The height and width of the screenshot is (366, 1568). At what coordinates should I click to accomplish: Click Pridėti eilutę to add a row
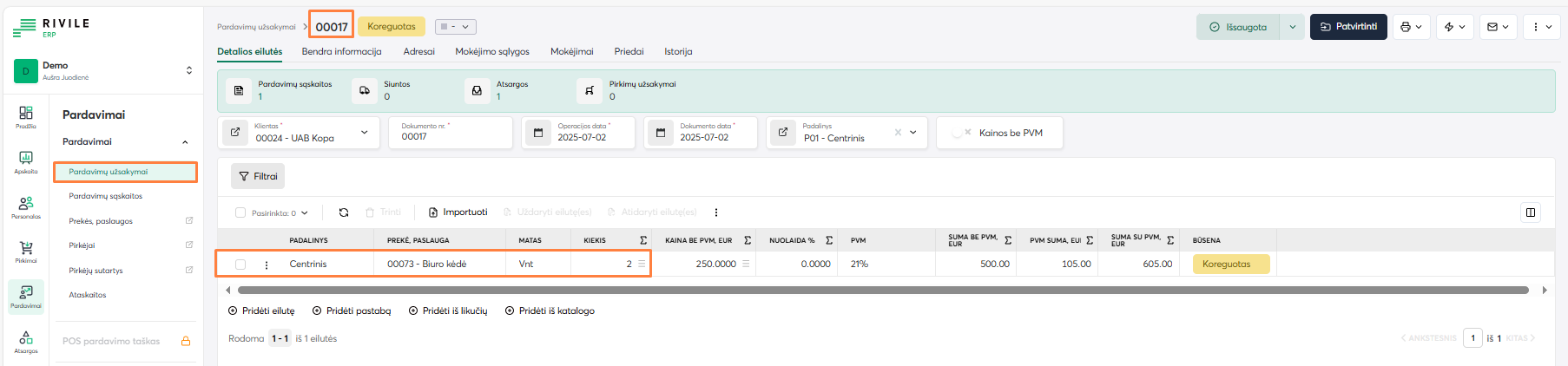[261, 310]
